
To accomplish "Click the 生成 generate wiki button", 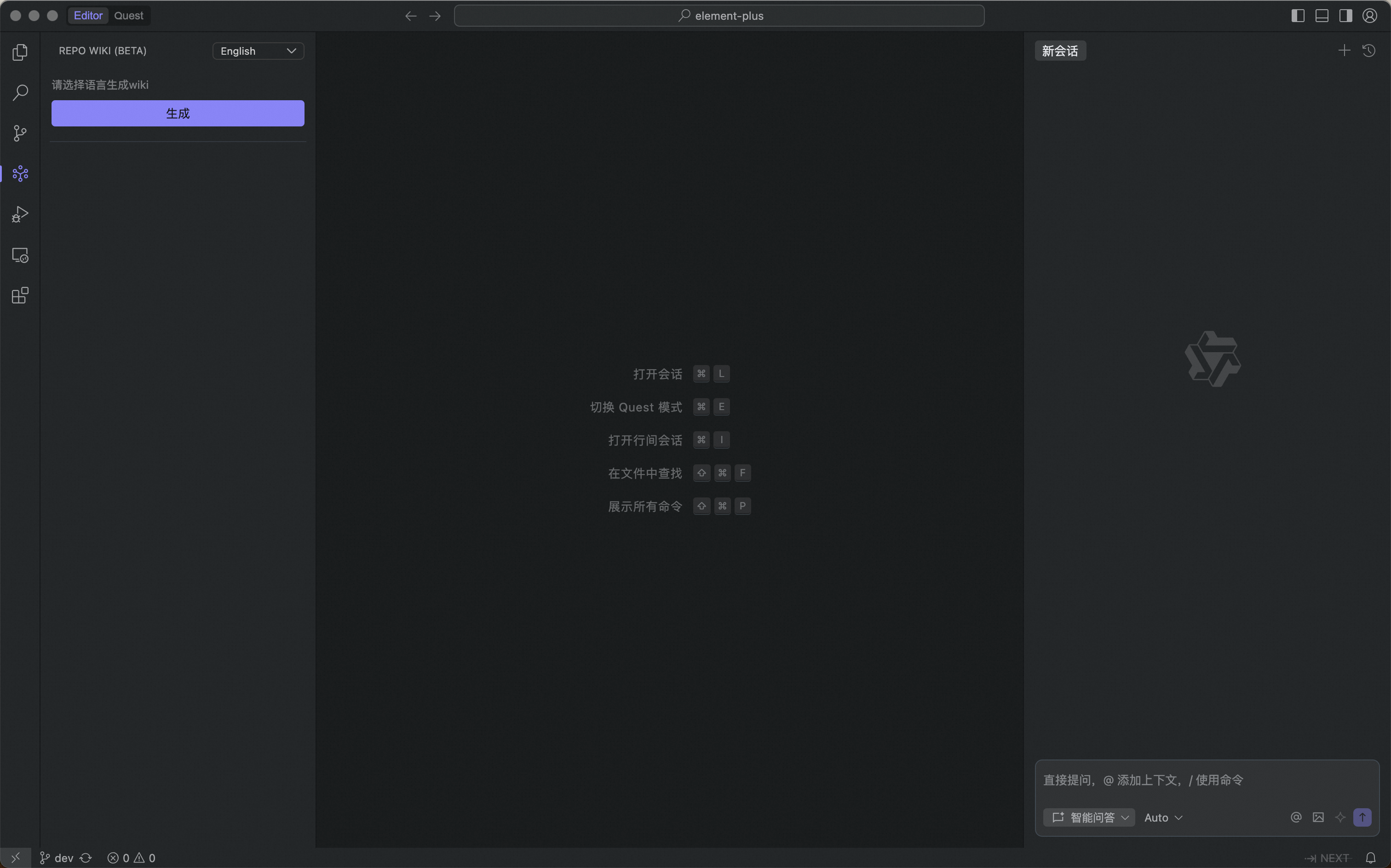I will click(178, 113).
